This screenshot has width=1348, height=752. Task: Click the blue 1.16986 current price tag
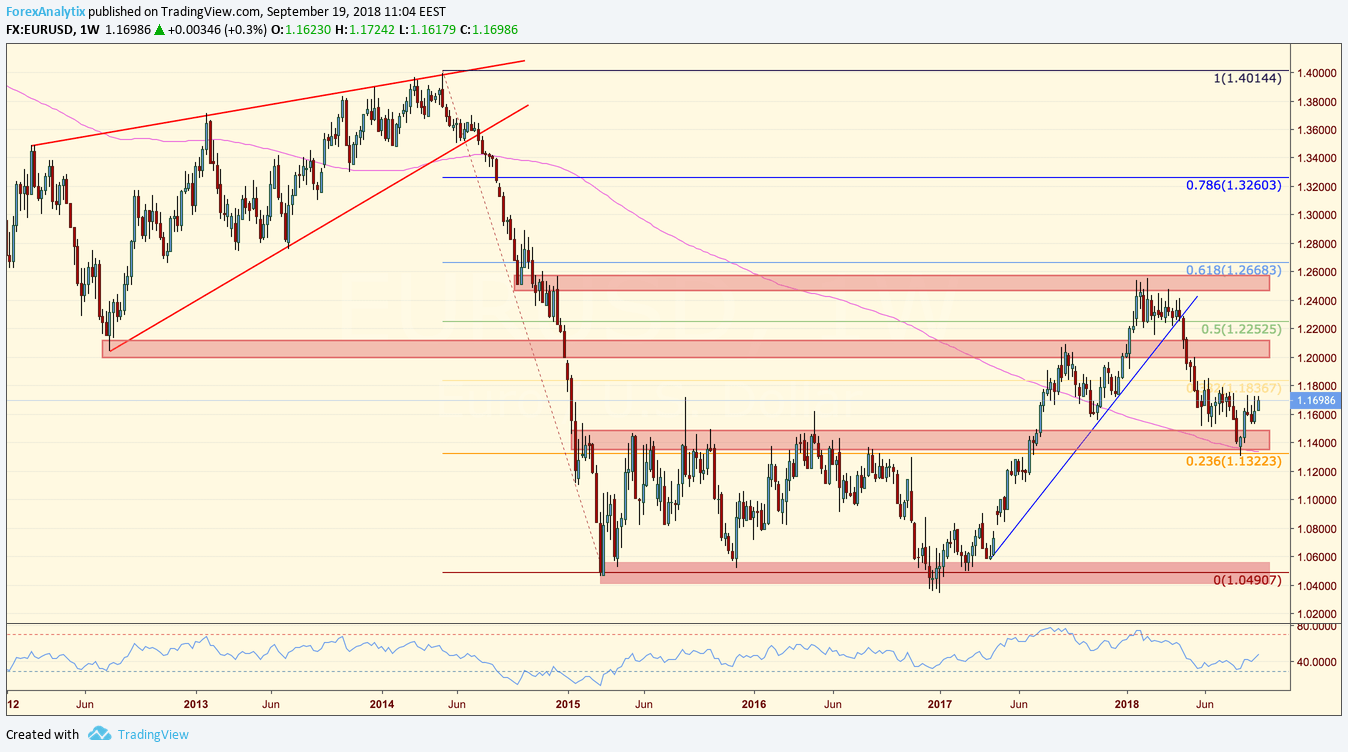[1315, 401]
